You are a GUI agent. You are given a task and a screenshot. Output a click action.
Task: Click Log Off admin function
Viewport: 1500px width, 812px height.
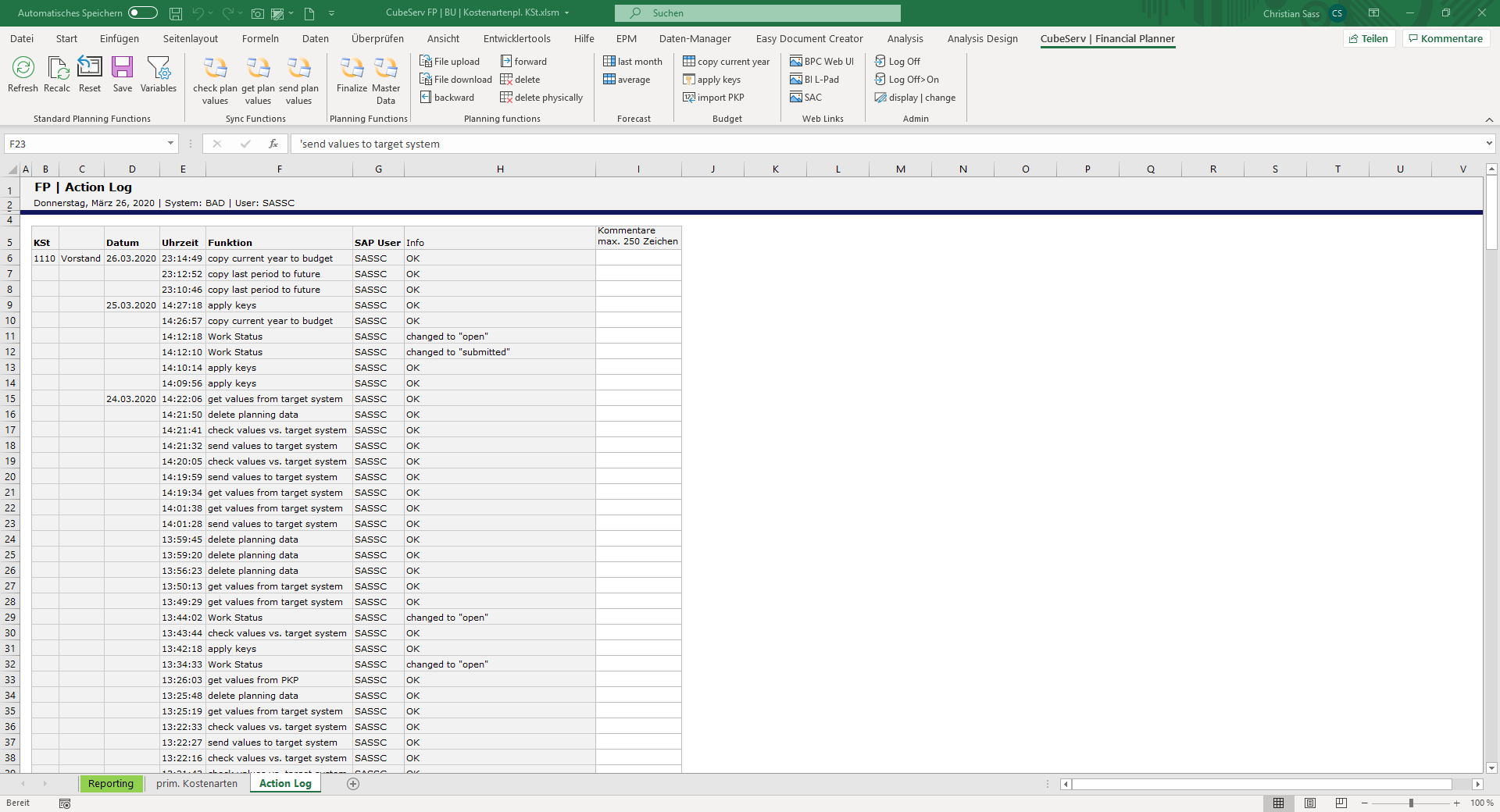[898, 61]
